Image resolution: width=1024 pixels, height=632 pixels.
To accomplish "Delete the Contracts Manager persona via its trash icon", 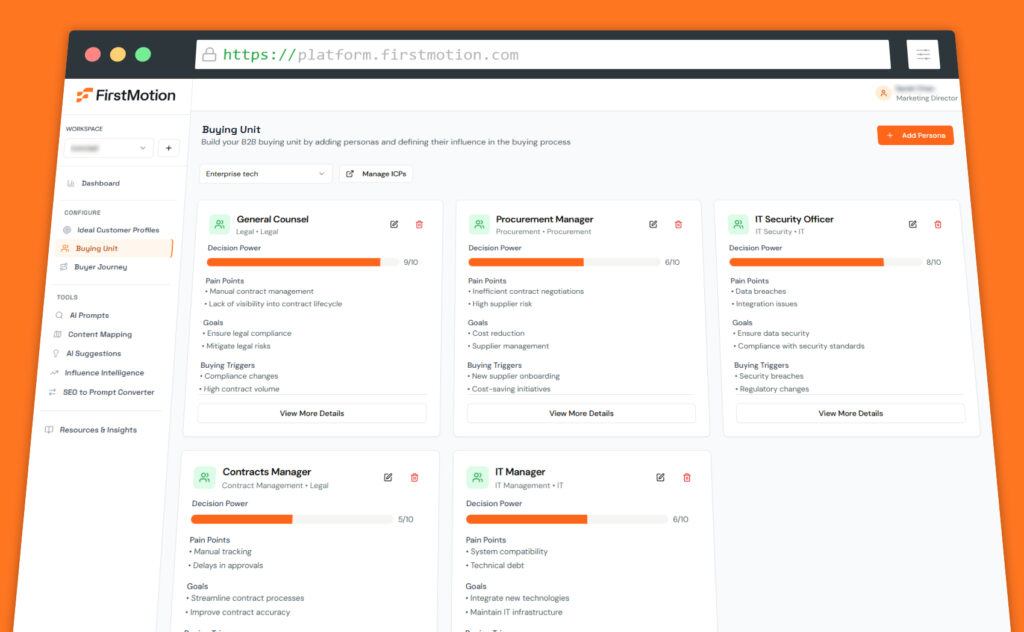I will (x=414, y=478).
